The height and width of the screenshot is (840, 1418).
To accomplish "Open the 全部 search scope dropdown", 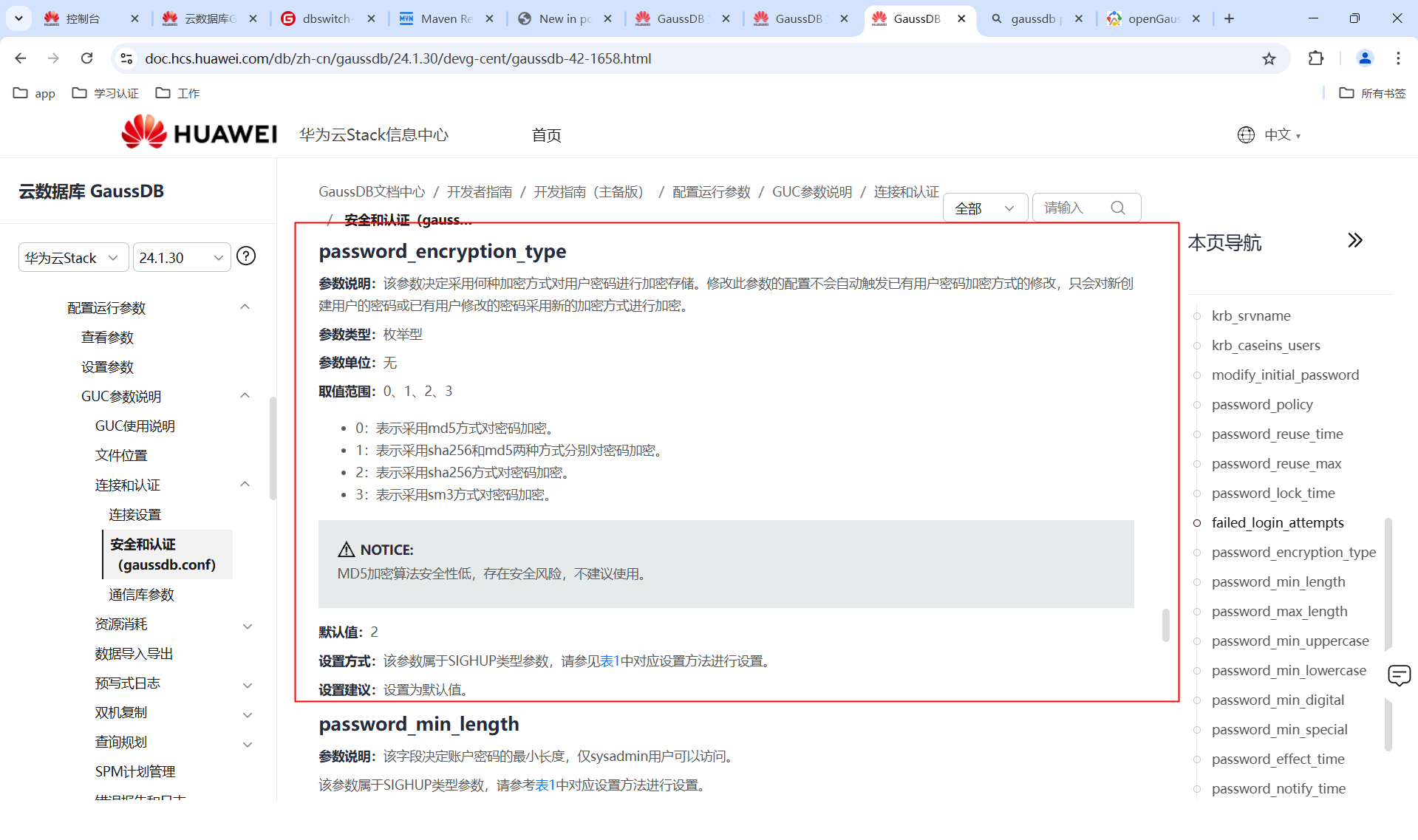I will [x=985, y=208].
